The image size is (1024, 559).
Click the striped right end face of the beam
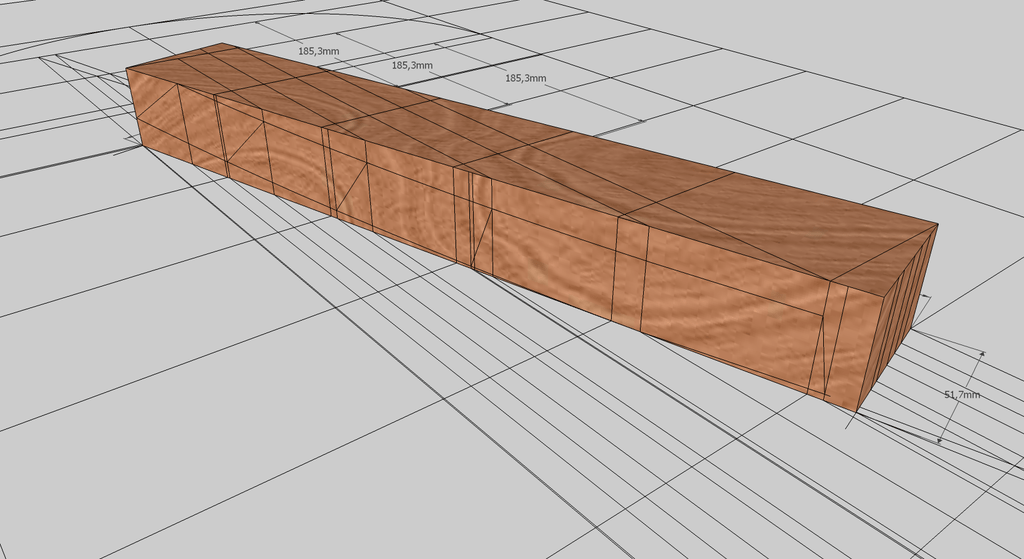(898, 320)
